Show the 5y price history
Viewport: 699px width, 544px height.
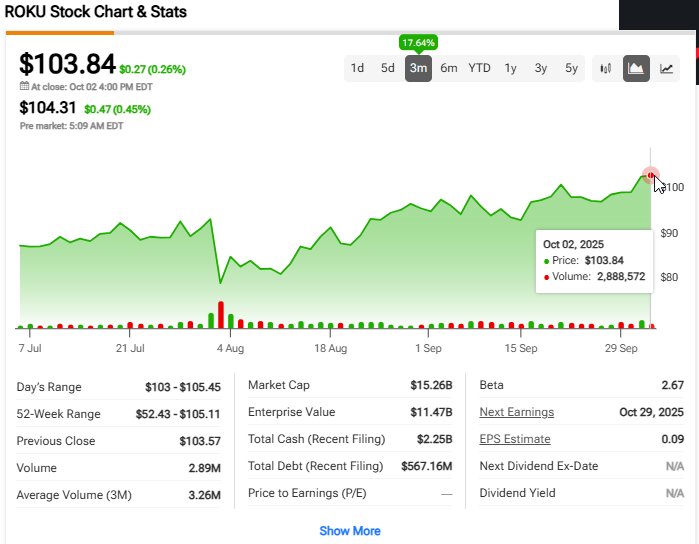pyautogui.click(x=571, y=69)
